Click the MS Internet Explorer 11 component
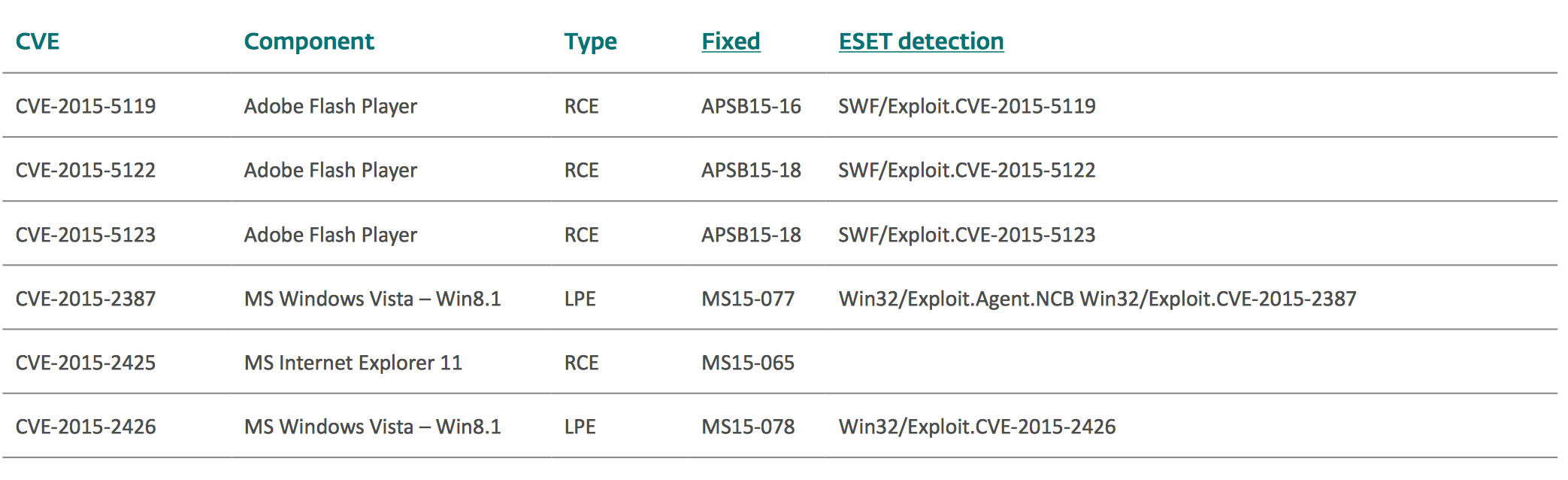Screen dimensions: 1568x480 pyautogui.click(x=353, y=363)
